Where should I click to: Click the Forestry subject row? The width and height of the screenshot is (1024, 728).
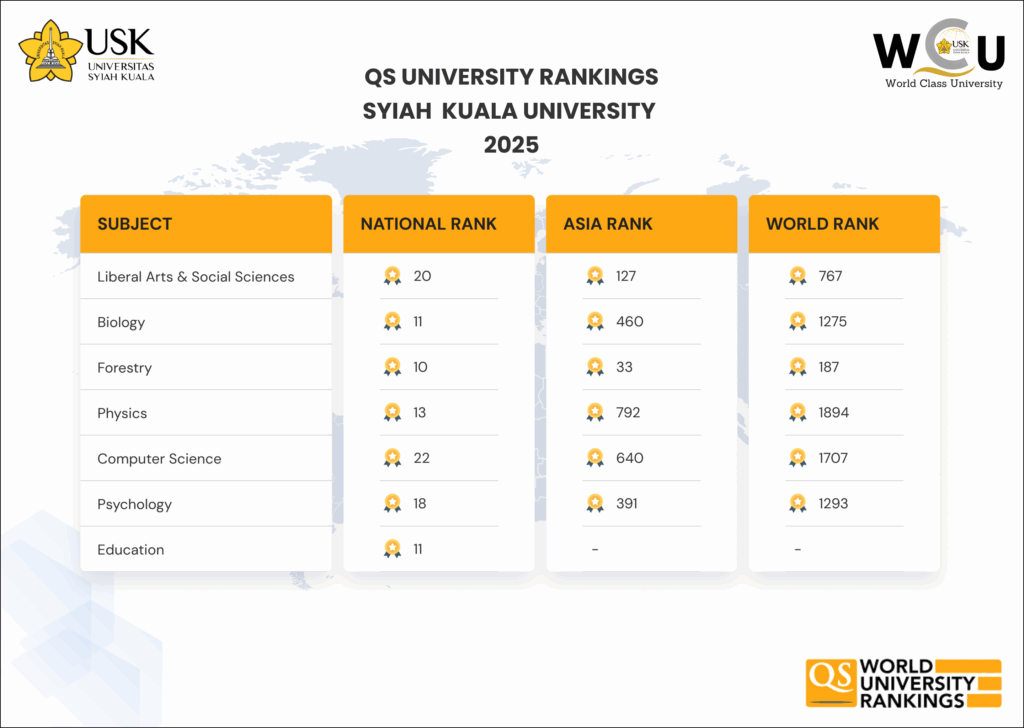(206, 368)
